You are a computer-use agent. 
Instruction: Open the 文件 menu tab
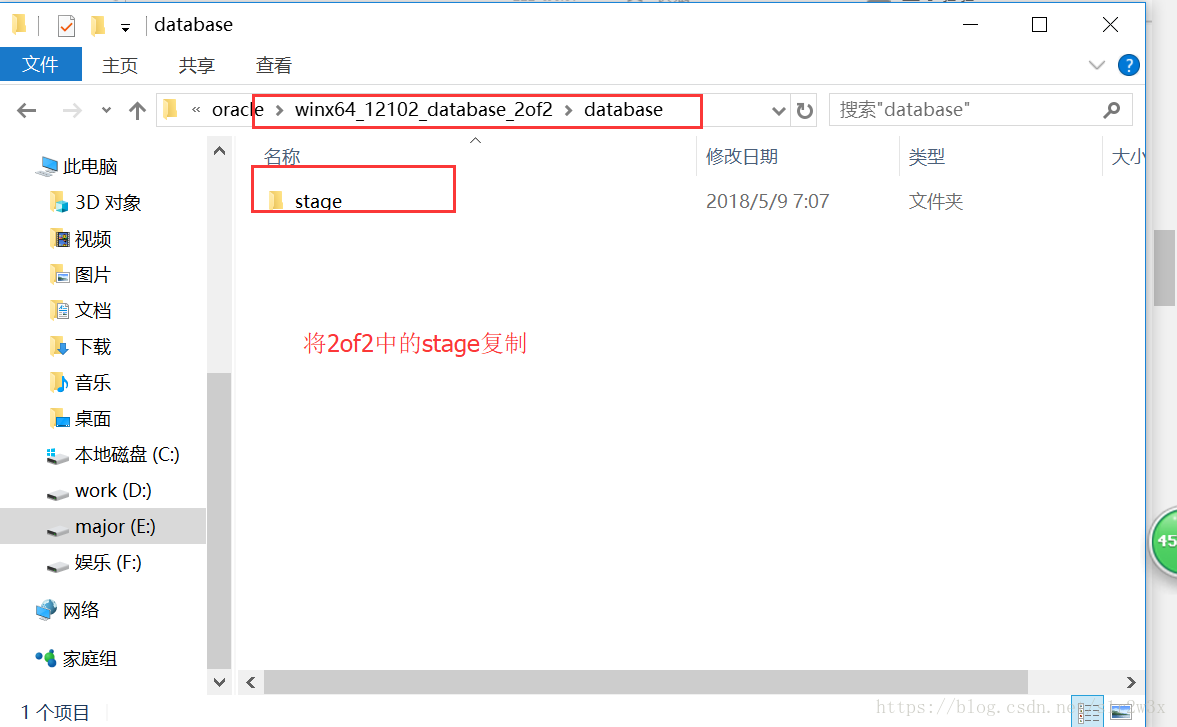[41, 65]
